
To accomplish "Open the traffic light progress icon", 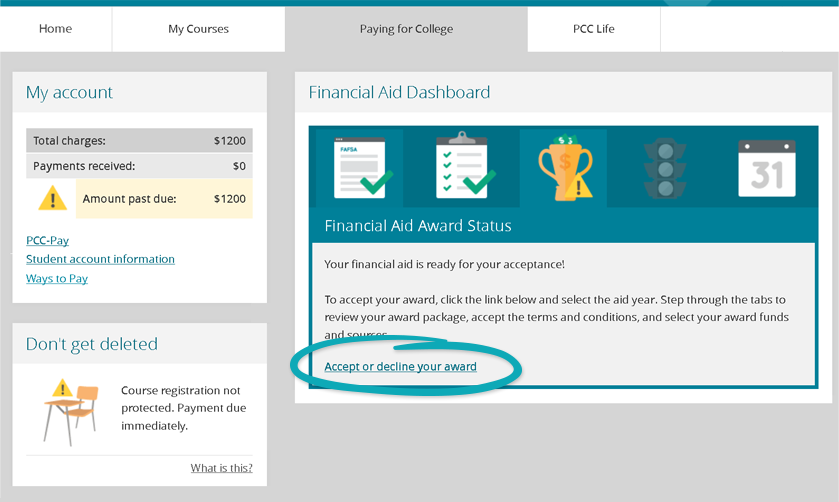I will 665,169.
